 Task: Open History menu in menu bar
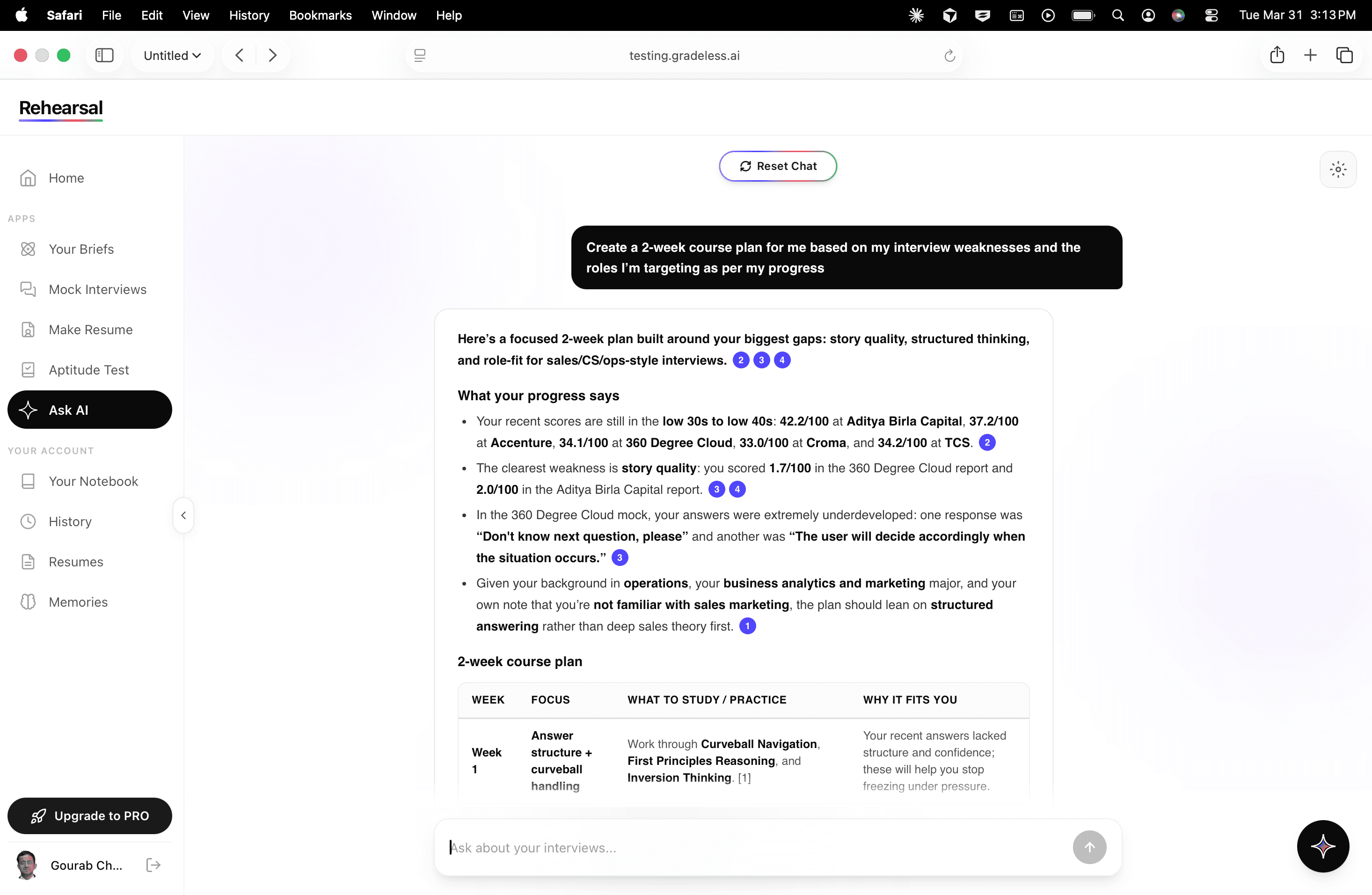[249, 15]
